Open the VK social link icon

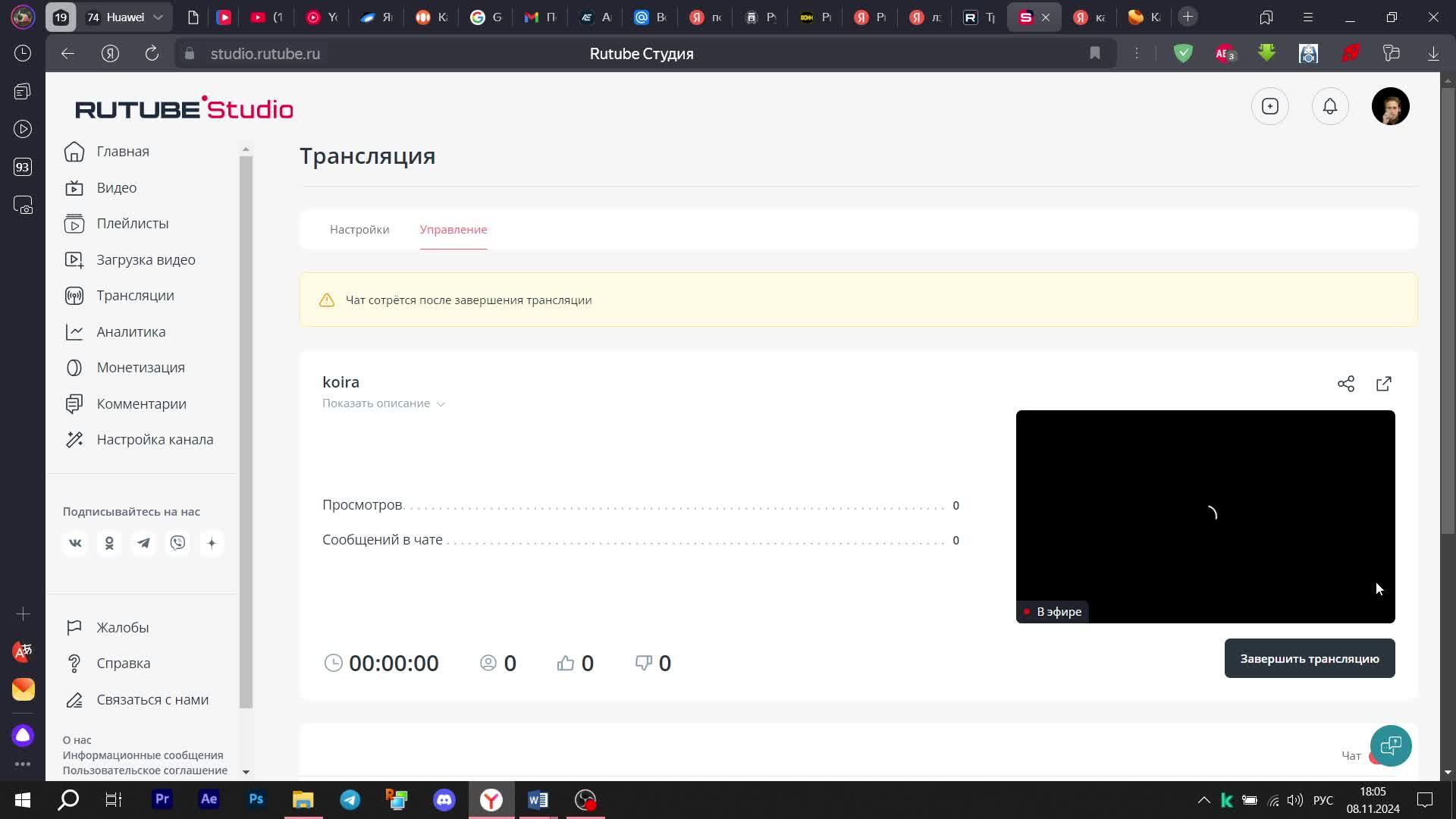(75, 543)
